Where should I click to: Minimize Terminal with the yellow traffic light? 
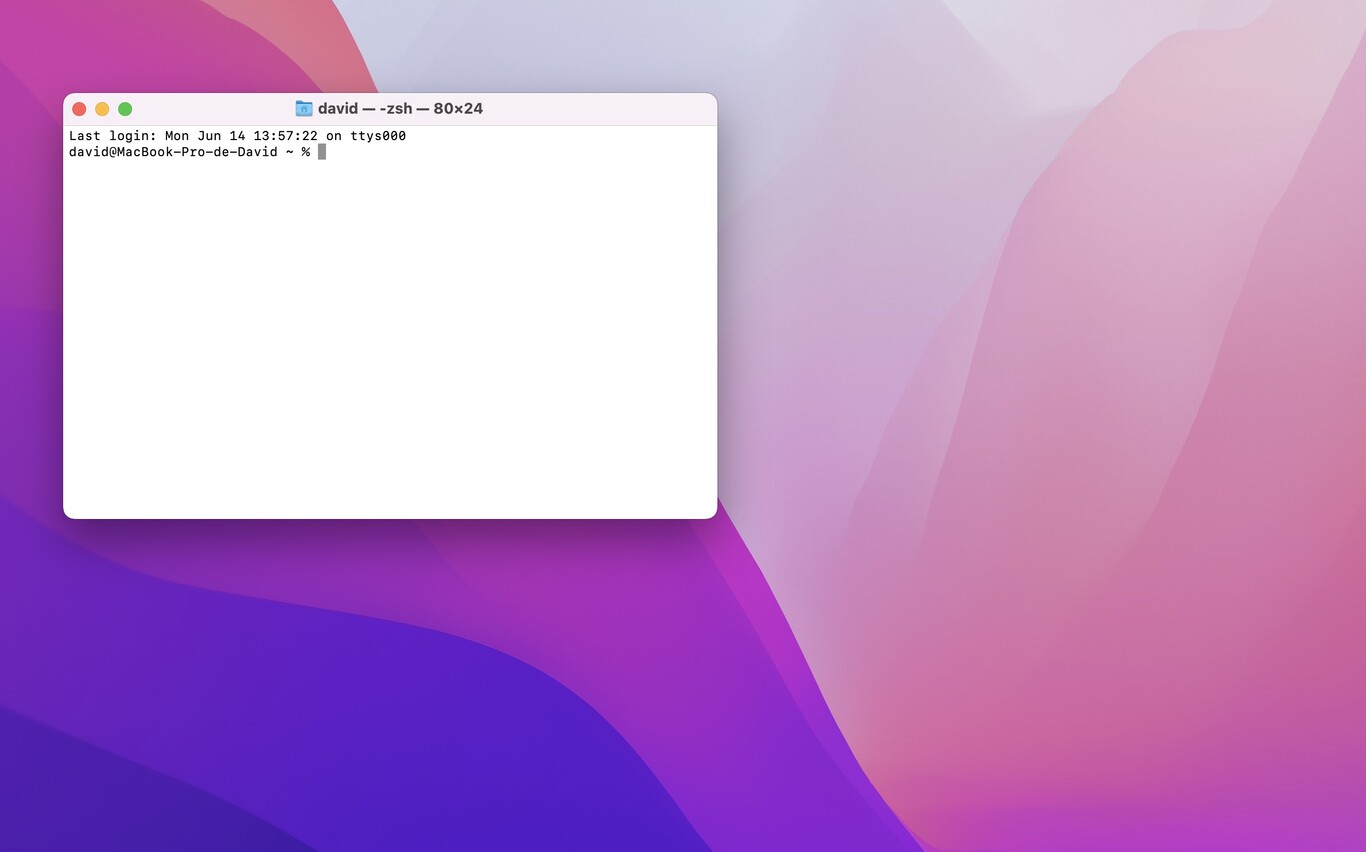point(102,108)
